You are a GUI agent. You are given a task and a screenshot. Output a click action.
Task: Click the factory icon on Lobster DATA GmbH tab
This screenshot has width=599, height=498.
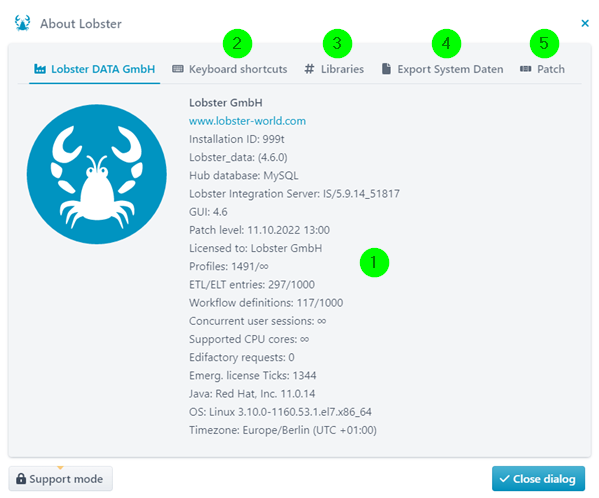[x=40, y=69]
